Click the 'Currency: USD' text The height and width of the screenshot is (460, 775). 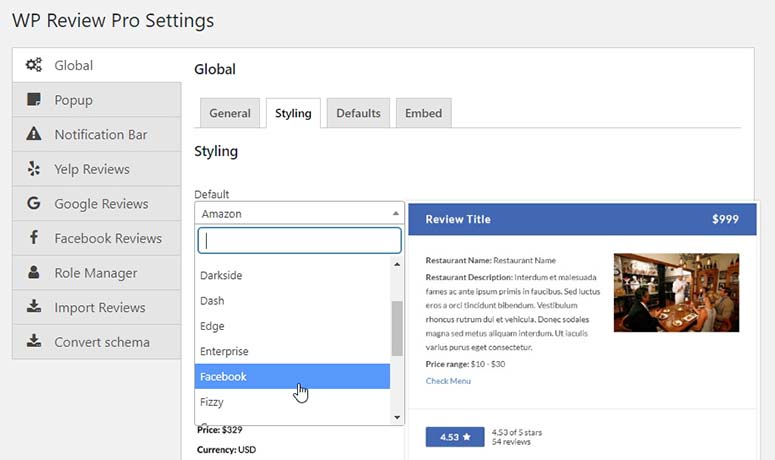pos(226,450)
